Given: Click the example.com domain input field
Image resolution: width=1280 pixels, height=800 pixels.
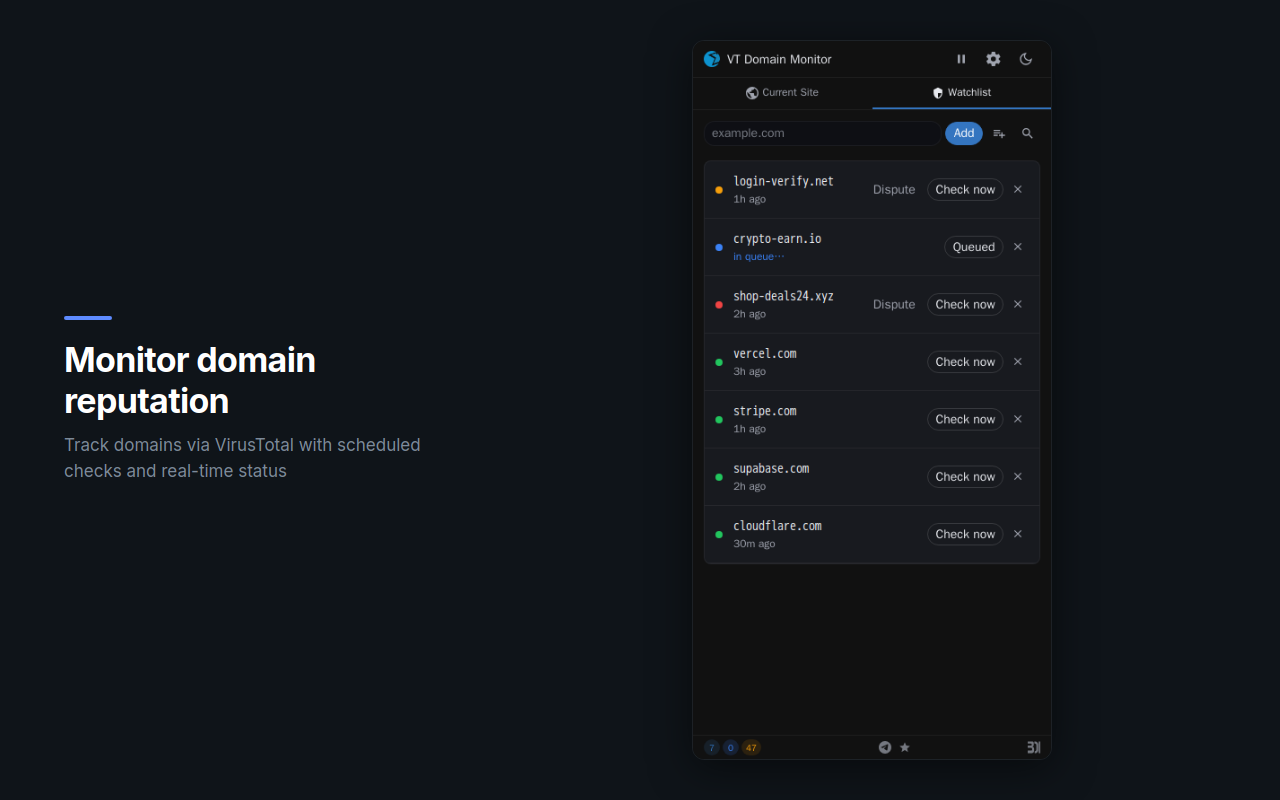Looking at the screenshot, I should pyautogui.click(x=820, y=133).
